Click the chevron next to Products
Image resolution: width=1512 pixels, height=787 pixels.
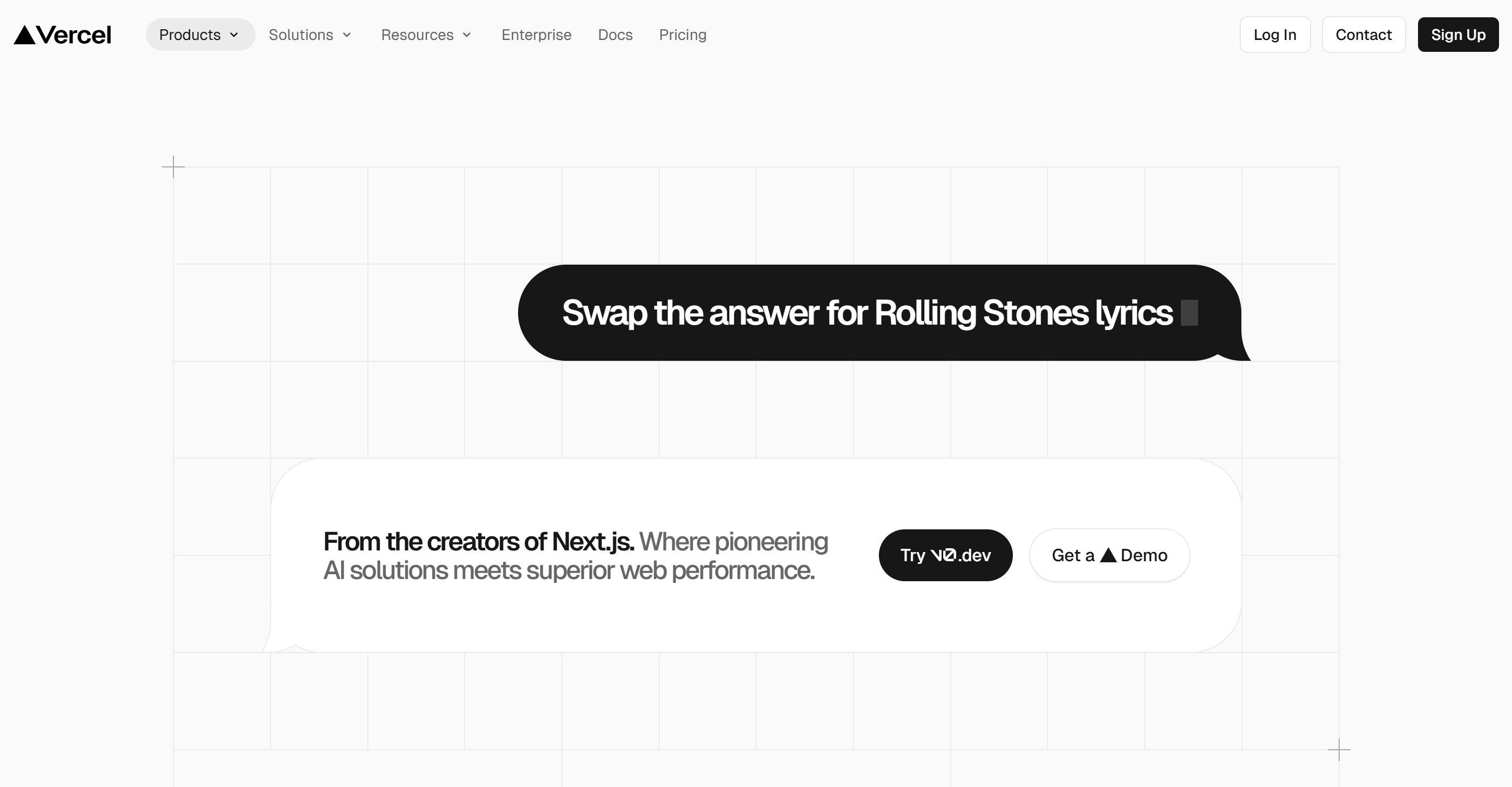[x=234, y=35]
